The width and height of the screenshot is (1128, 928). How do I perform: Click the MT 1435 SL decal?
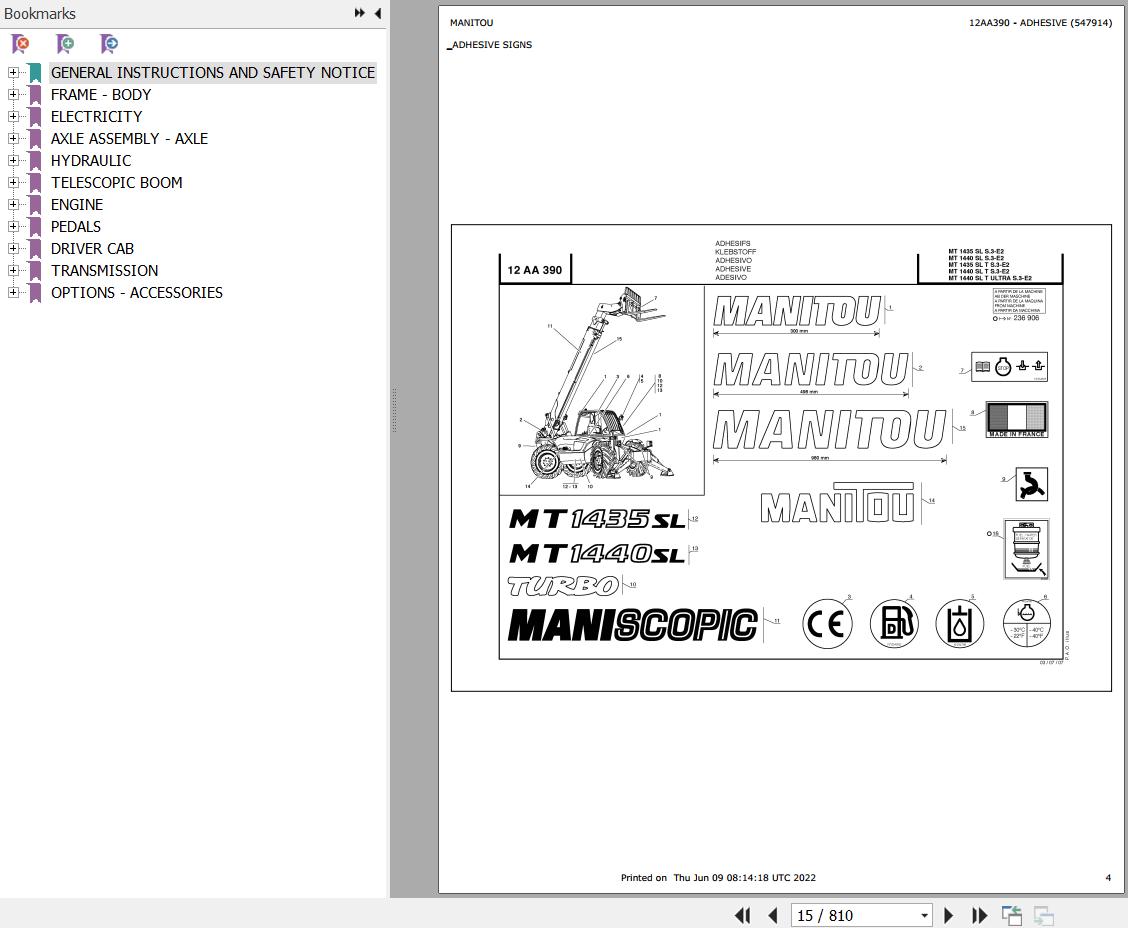tap(598, 519)
